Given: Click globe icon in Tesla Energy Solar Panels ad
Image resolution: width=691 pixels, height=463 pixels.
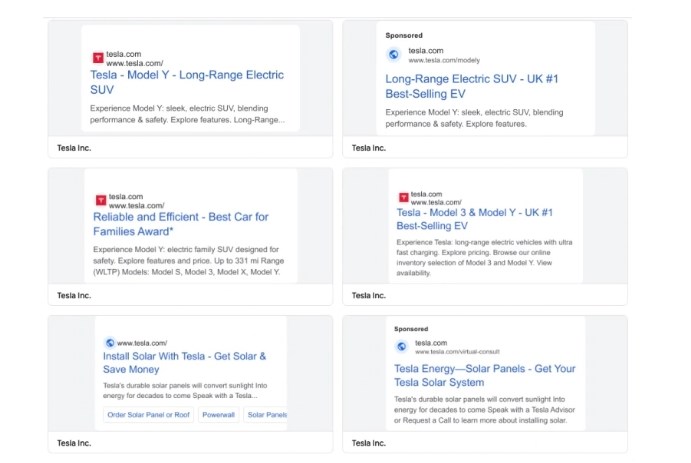Looking at the screenshot, I should click(401, 347).
